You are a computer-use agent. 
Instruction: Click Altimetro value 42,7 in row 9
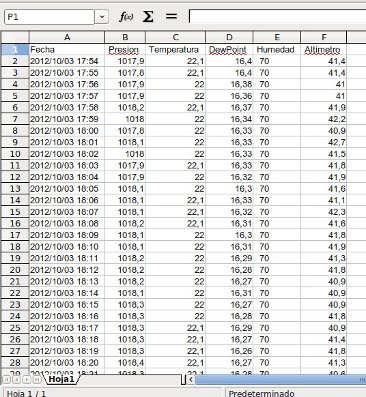[323, 142]
